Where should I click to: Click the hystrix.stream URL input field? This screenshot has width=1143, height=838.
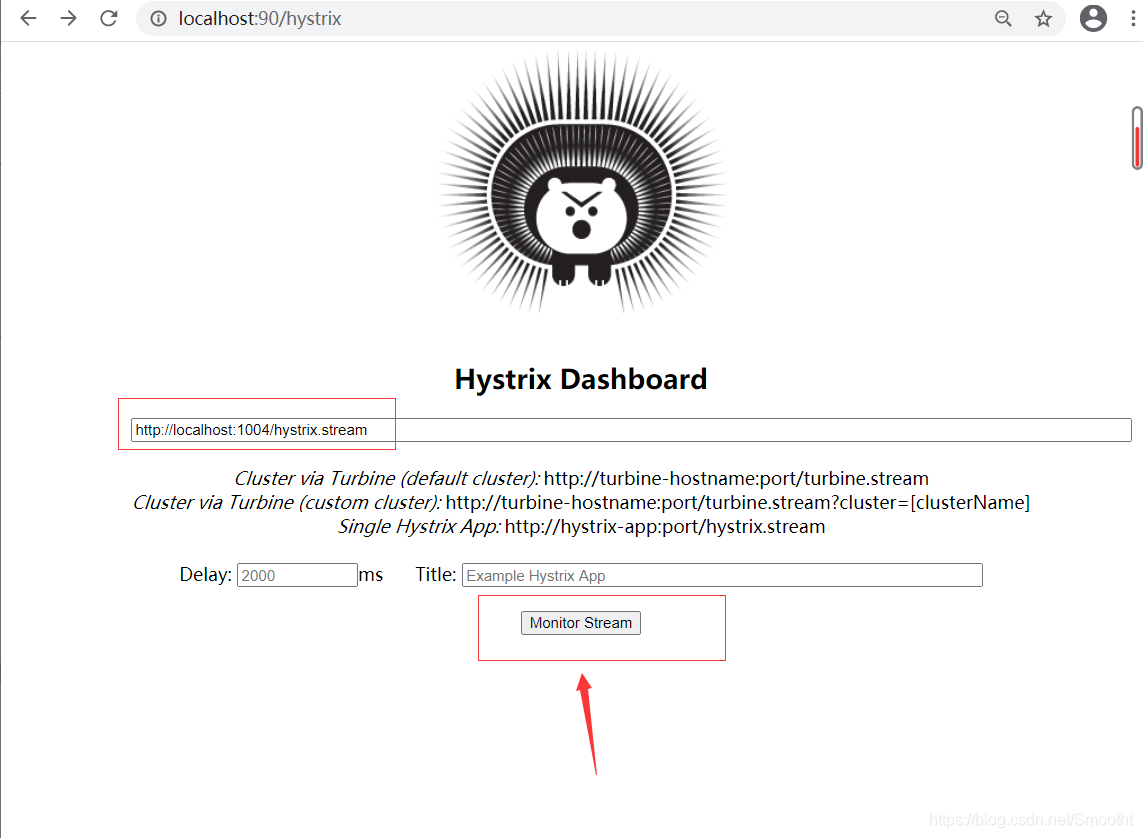point(631,430)
